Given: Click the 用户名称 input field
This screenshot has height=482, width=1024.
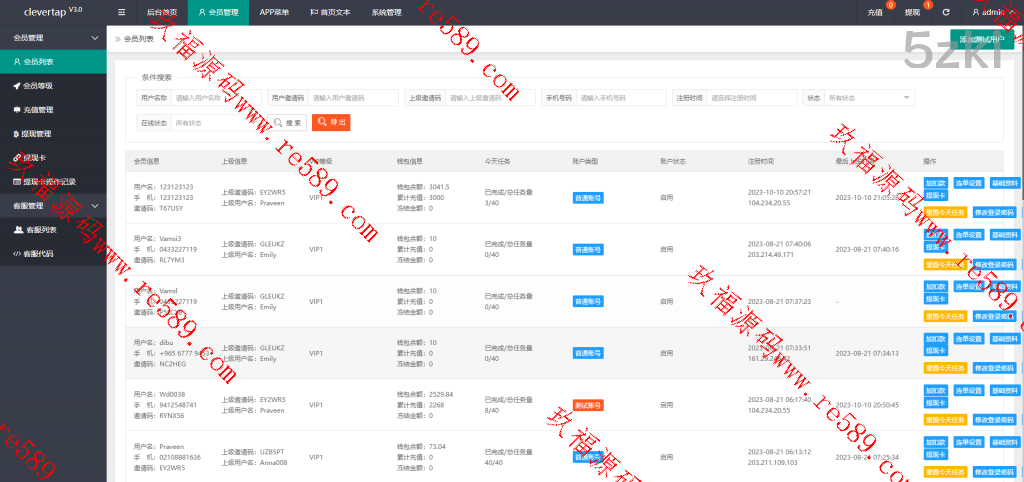Looking at the screenshot, I should click(x=216, y=98).
